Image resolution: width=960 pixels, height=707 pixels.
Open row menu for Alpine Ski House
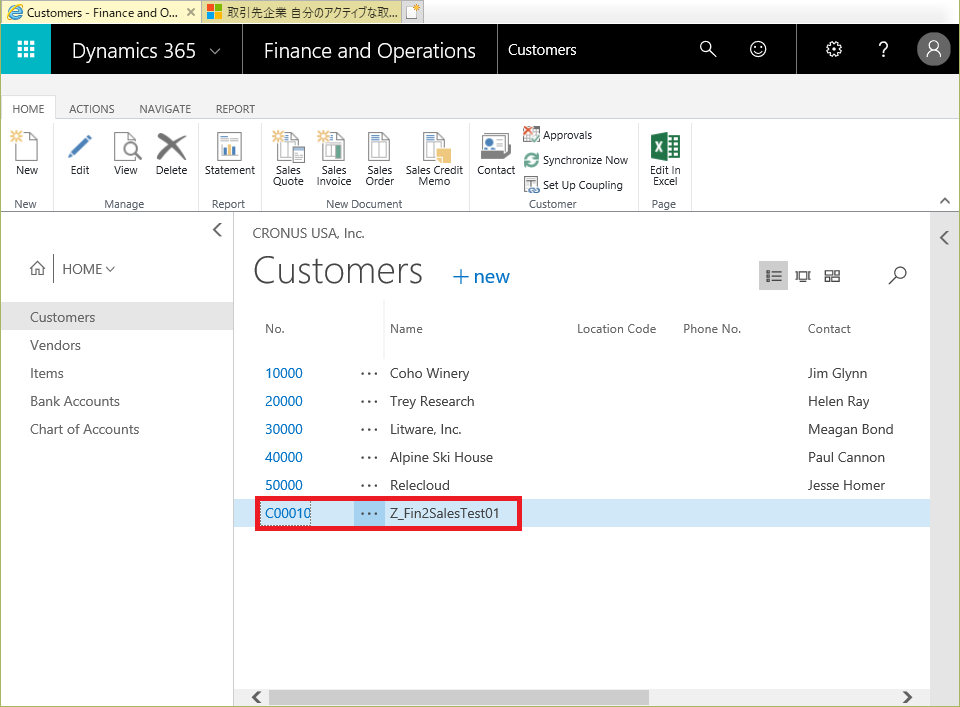click(x=369, y=457)
